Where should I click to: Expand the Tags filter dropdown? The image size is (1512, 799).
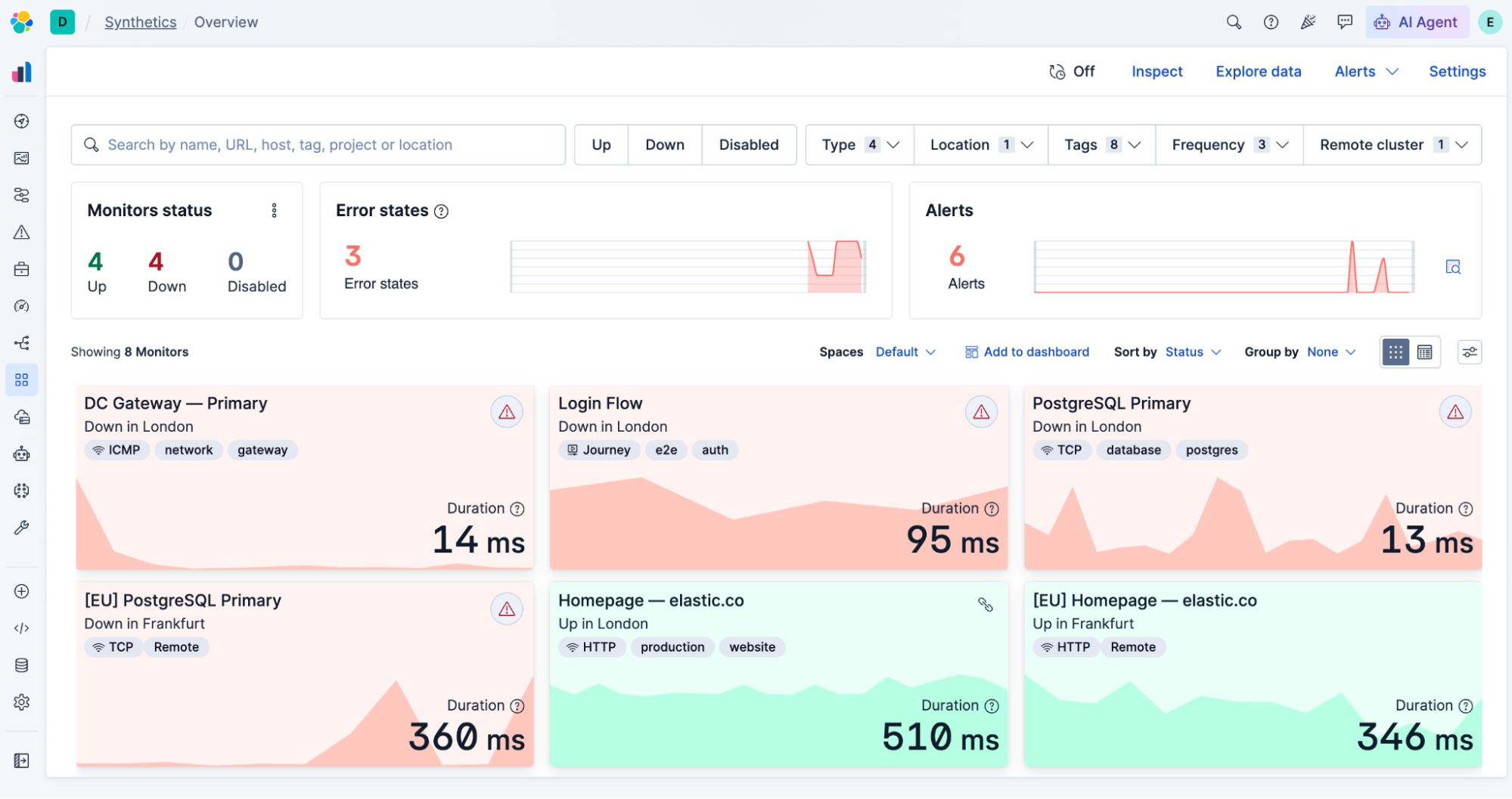[1102, 144]
